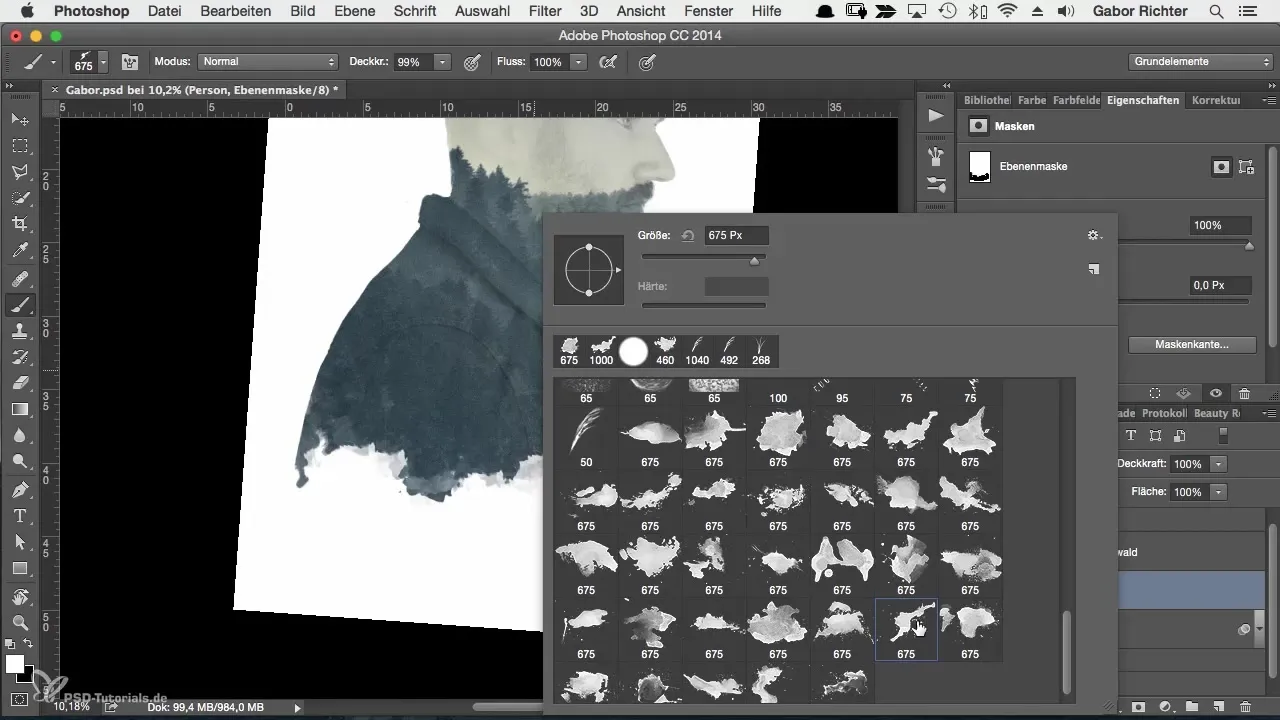Add vector mask button in properties
Screen dimensions: 1280x720
point(1246,167)
